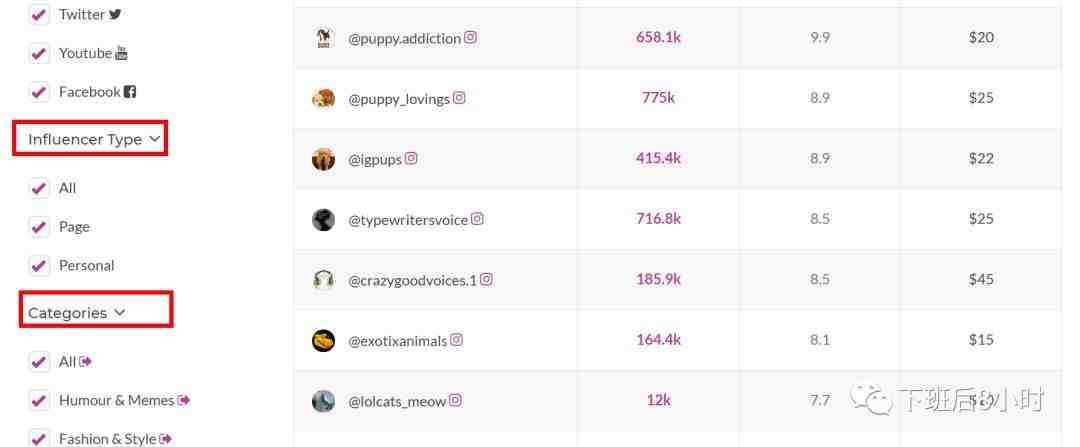Click Instagram icon next to @exotixanimals
Viewport: 1080px width, 447px height.
457,340
